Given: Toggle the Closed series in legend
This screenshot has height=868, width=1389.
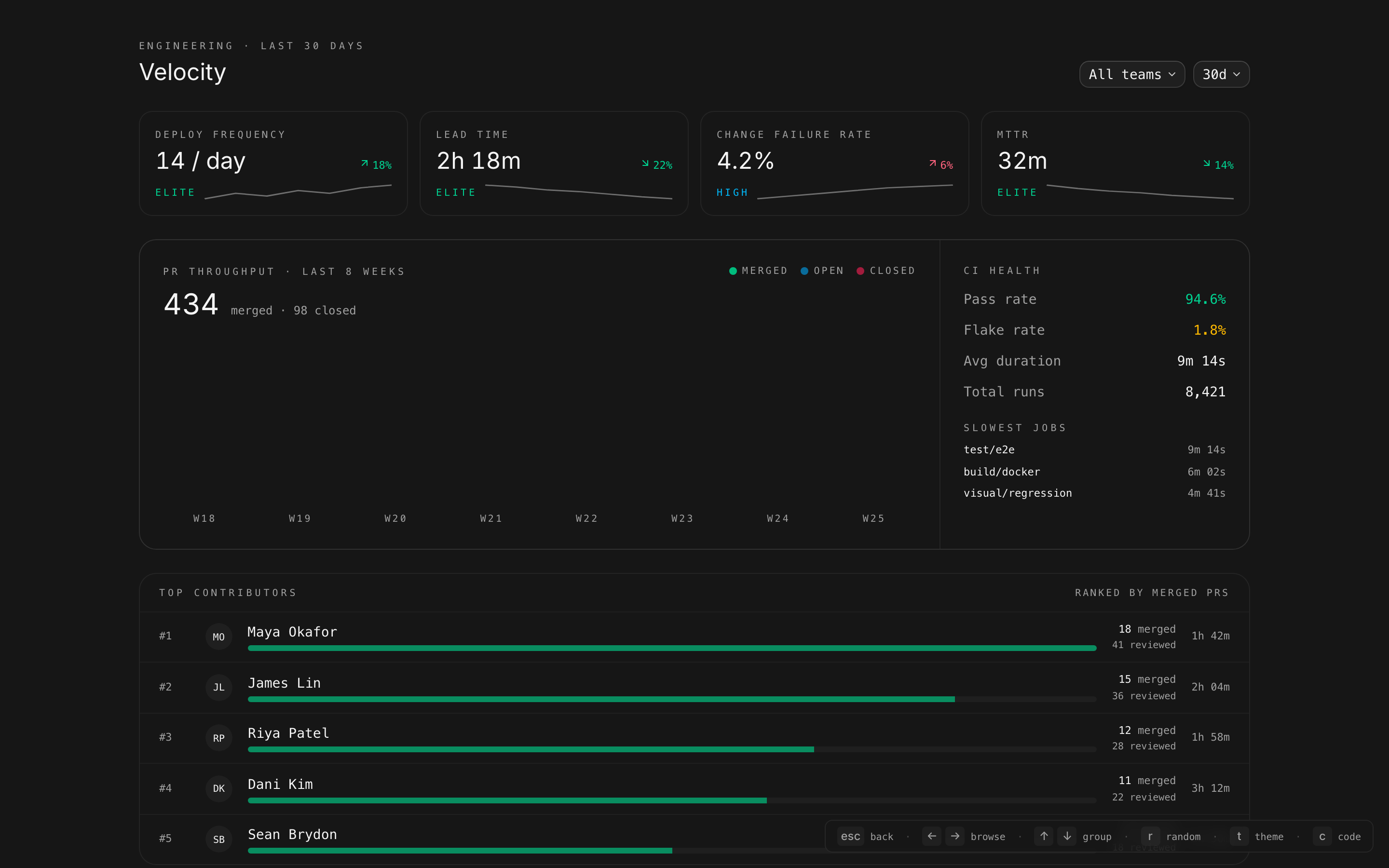Looking at the screenshot, I should (x=885, y=271).
